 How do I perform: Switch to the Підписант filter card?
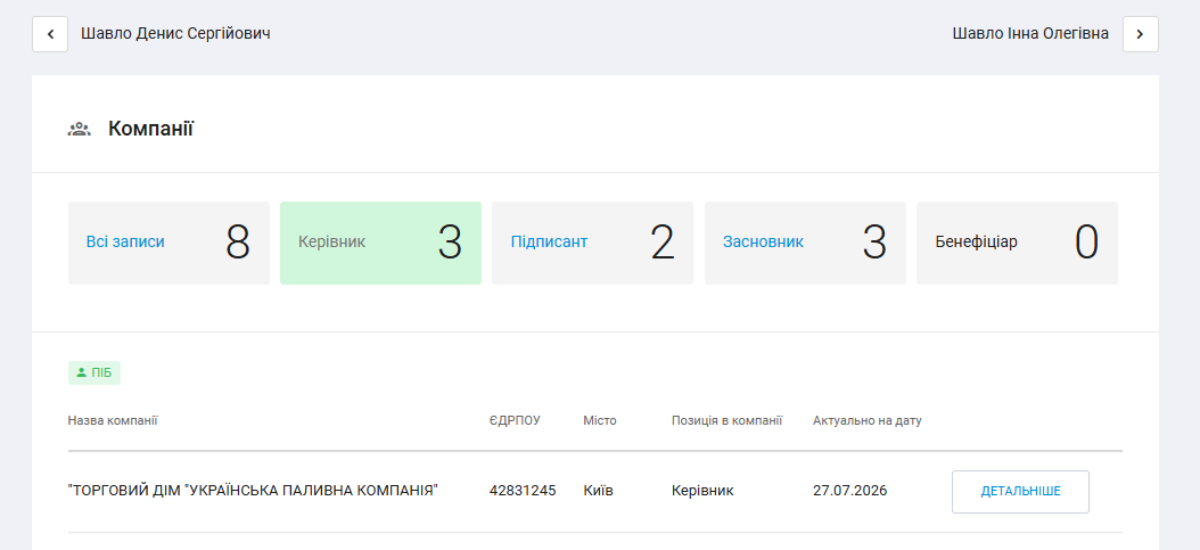[x=593, y=243]
